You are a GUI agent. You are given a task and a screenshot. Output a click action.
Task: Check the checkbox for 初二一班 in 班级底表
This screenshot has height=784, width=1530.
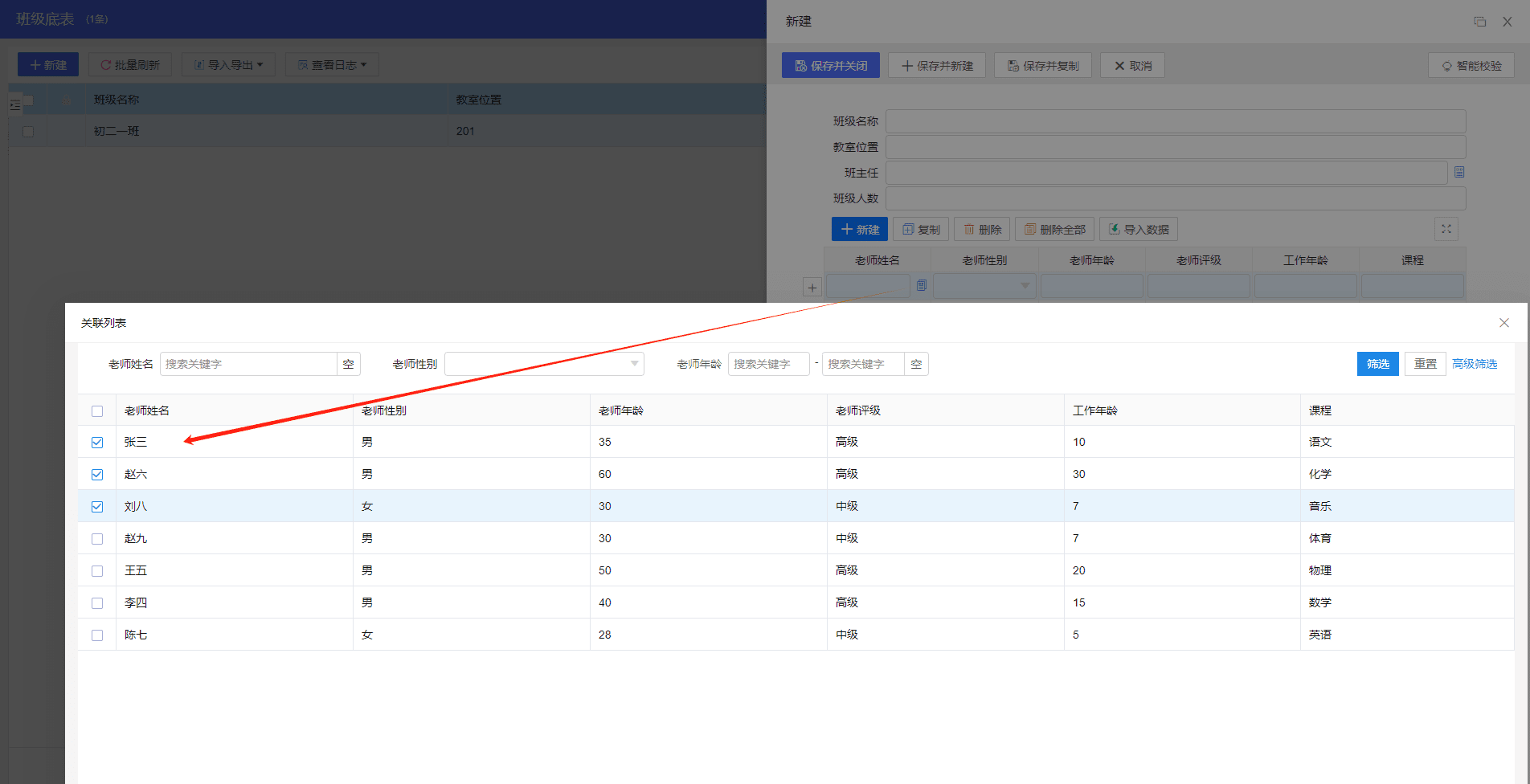pyautogui.click(x=28, y=132)
